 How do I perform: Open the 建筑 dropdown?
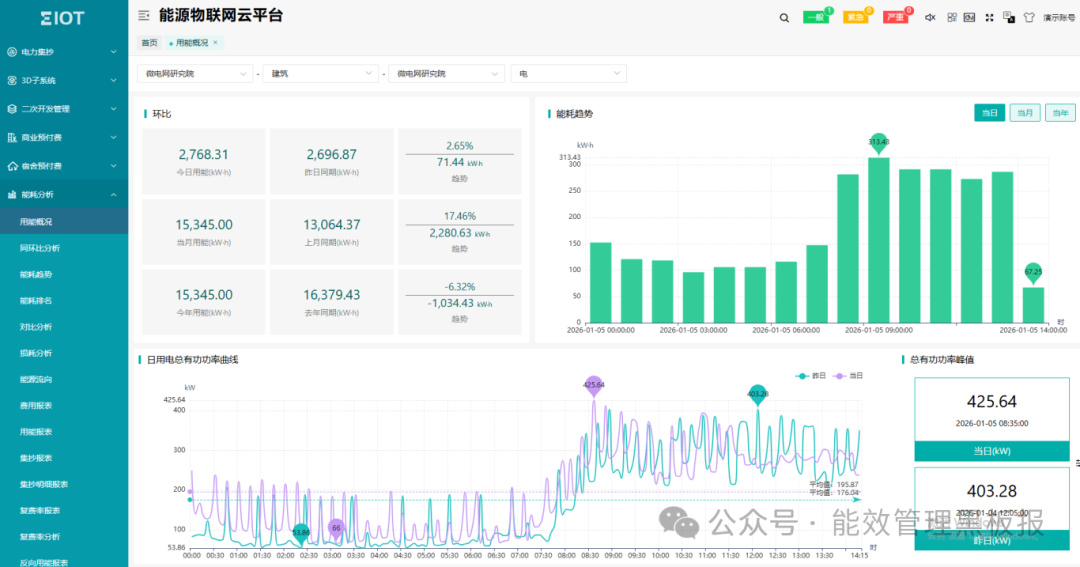point(320,74)
